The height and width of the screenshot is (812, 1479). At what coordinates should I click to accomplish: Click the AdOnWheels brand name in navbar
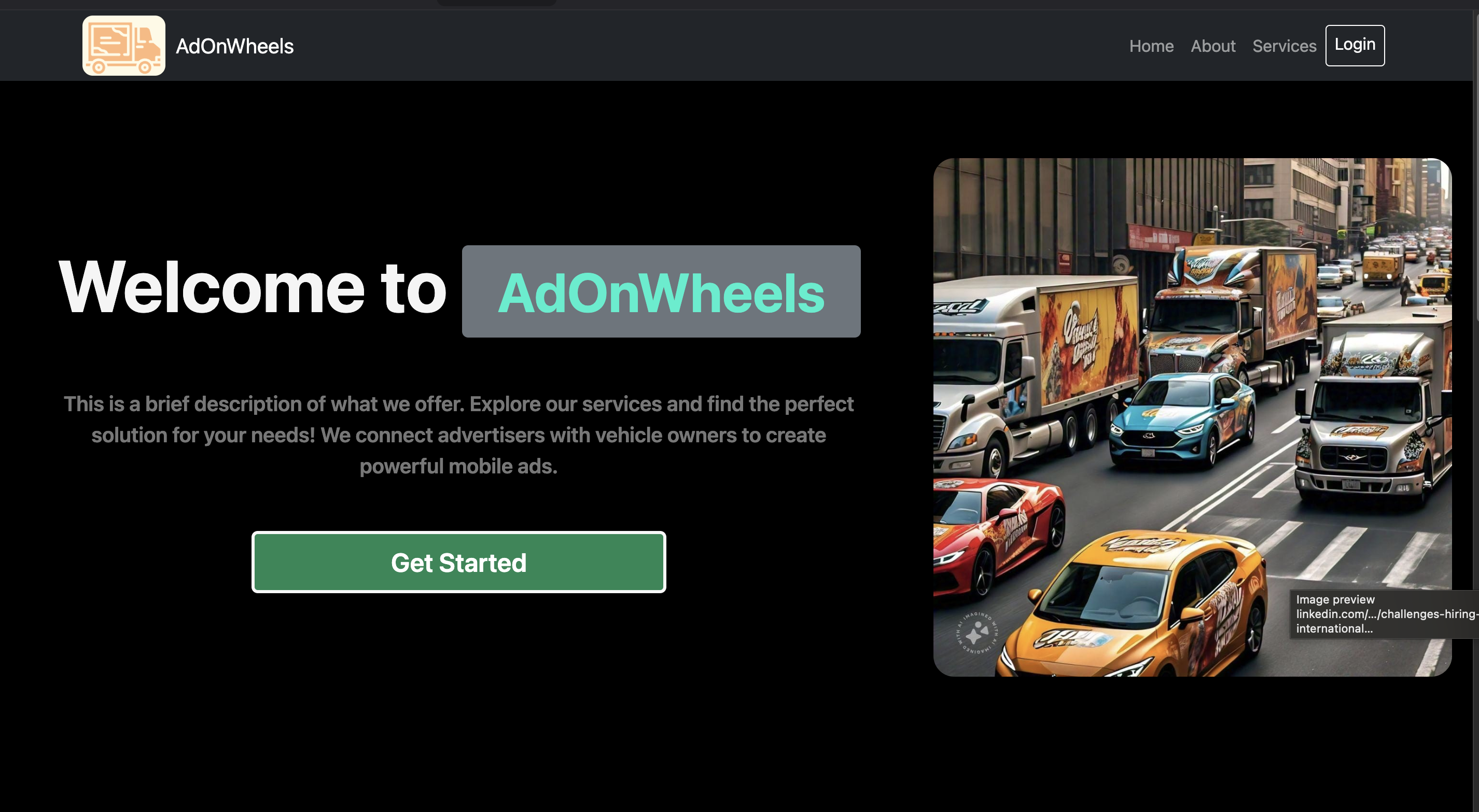click(234, 46)
